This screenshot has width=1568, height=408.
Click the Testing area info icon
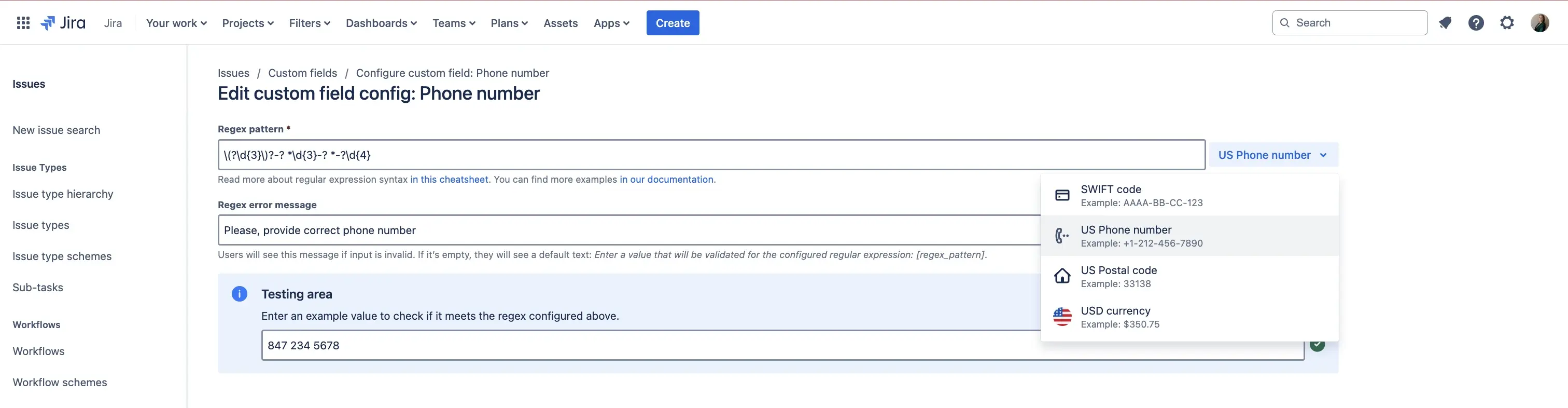click(x=239, y=294)
